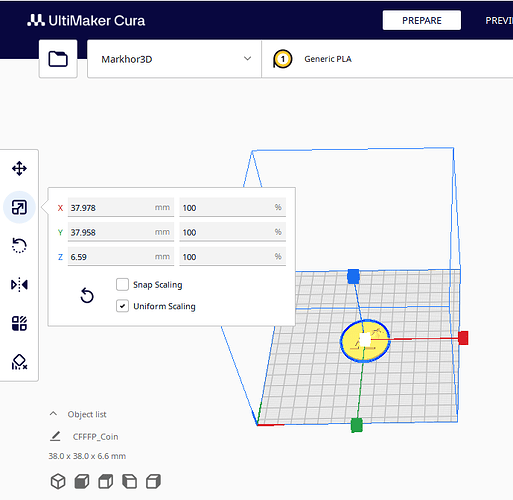The width and height of the screenshot is (513, 500).
Task: Switch to left view cube icon
Action: pyautogui.click(x=129, y=481)
